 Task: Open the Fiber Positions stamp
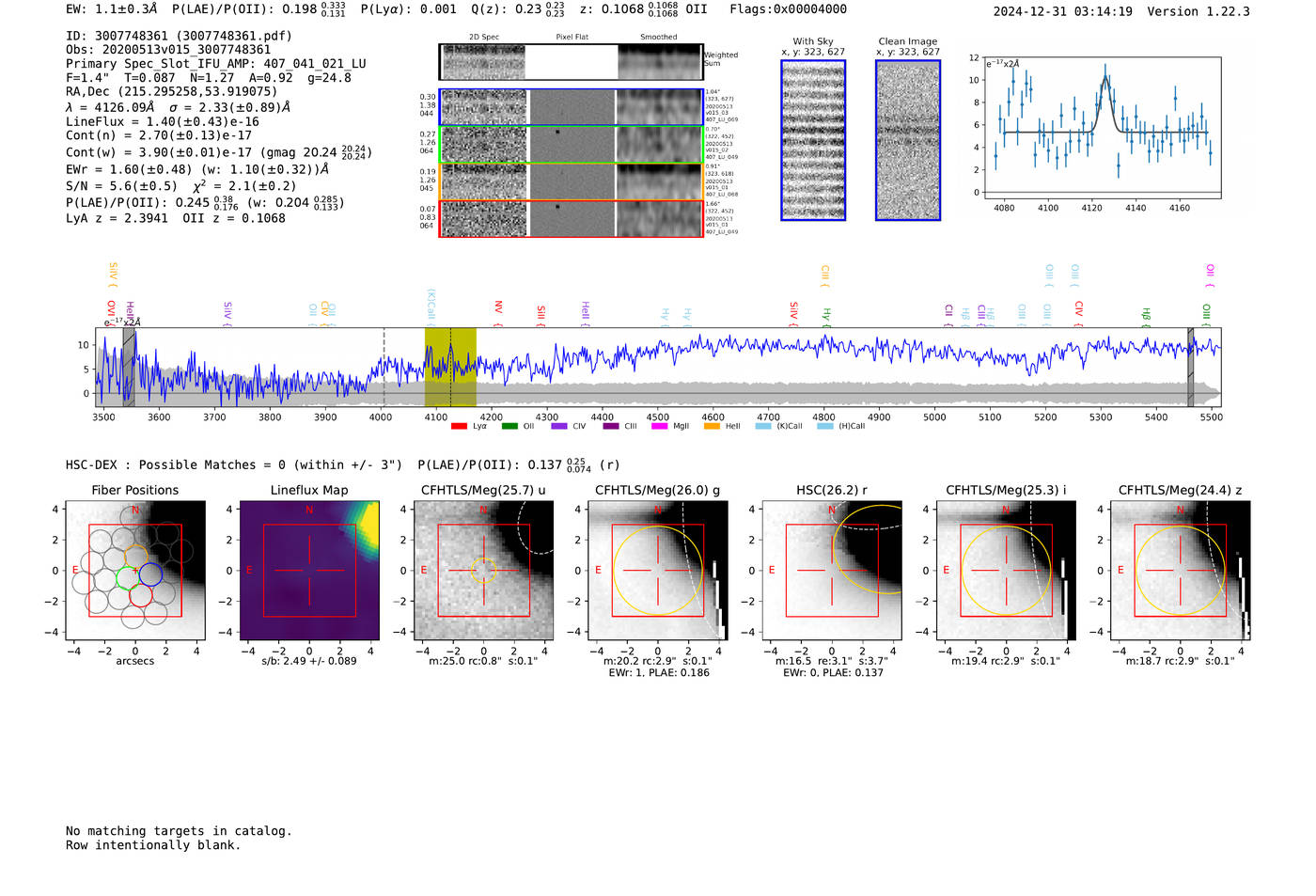point(134,570)
